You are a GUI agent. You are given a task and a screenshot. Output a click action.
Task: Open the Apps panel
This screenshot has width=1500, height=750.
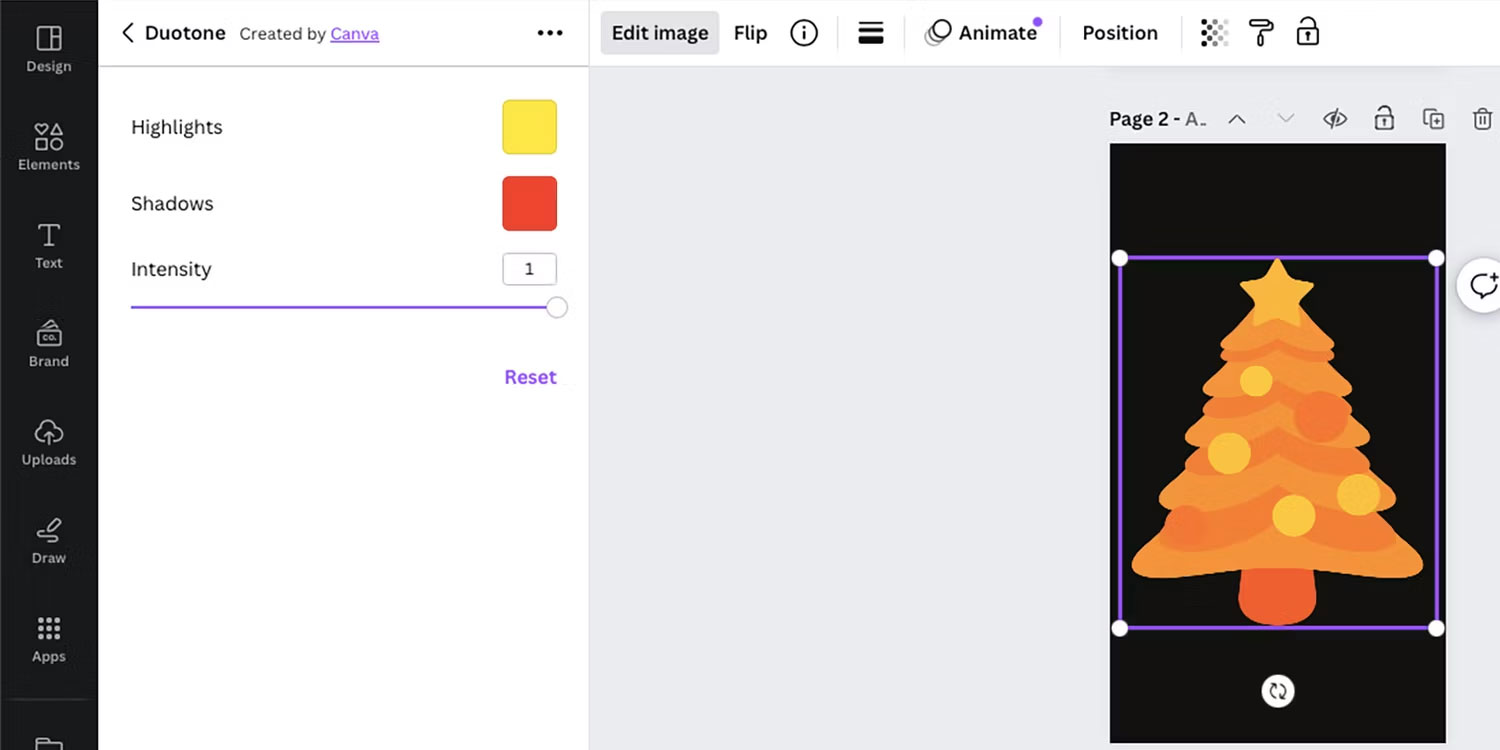48,638
